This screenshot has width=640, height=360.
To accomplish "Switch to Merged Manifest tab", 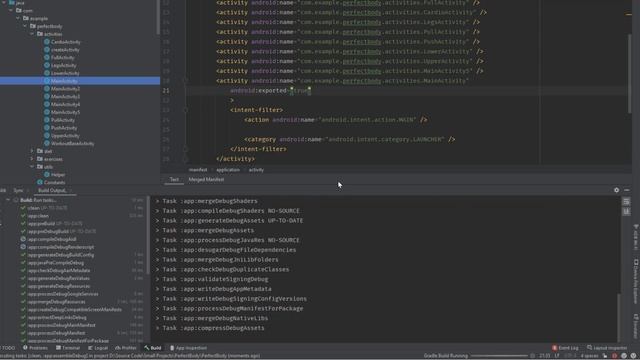I will click(x=206, y=180).
